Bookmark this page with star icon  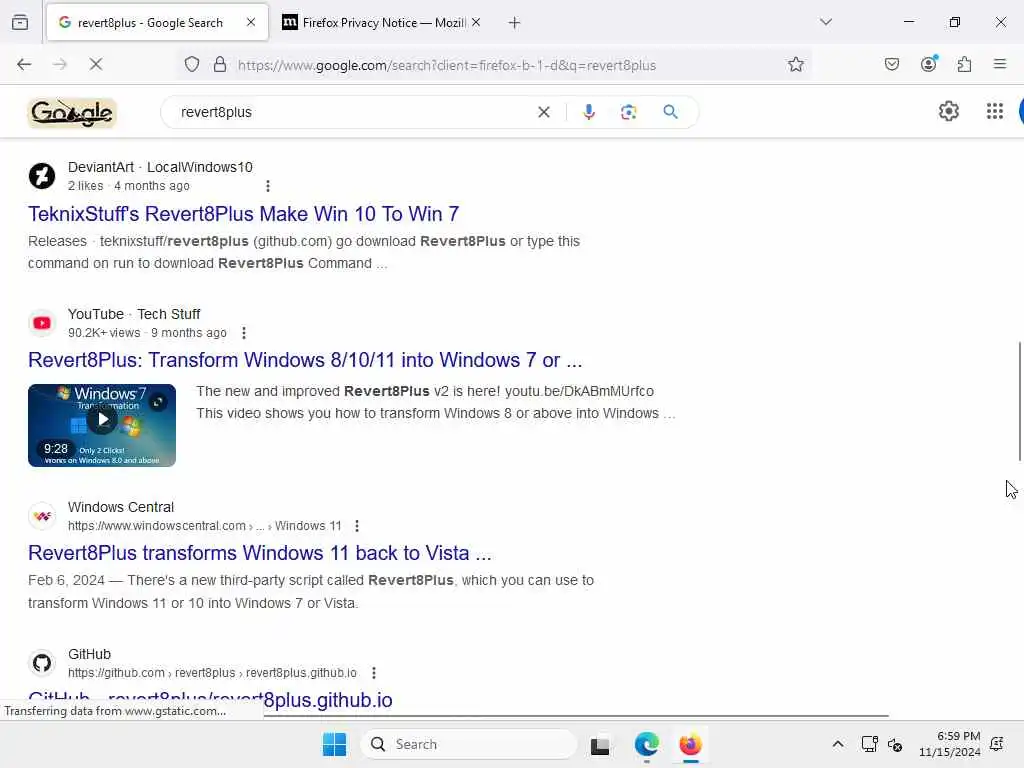(x=795, y=65)
